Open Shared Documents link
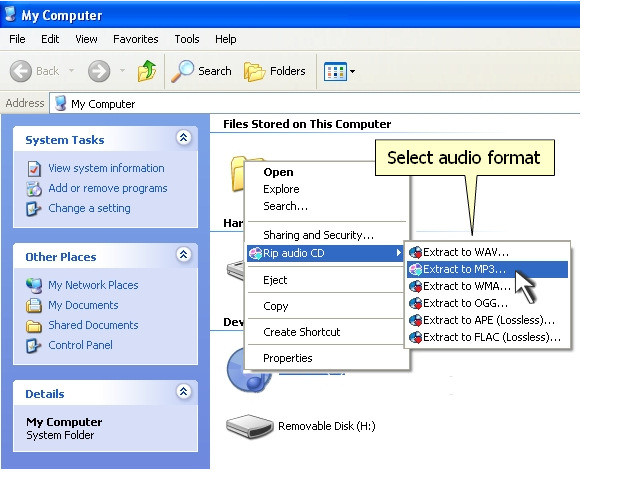640x480 pixels. point(93,325)
